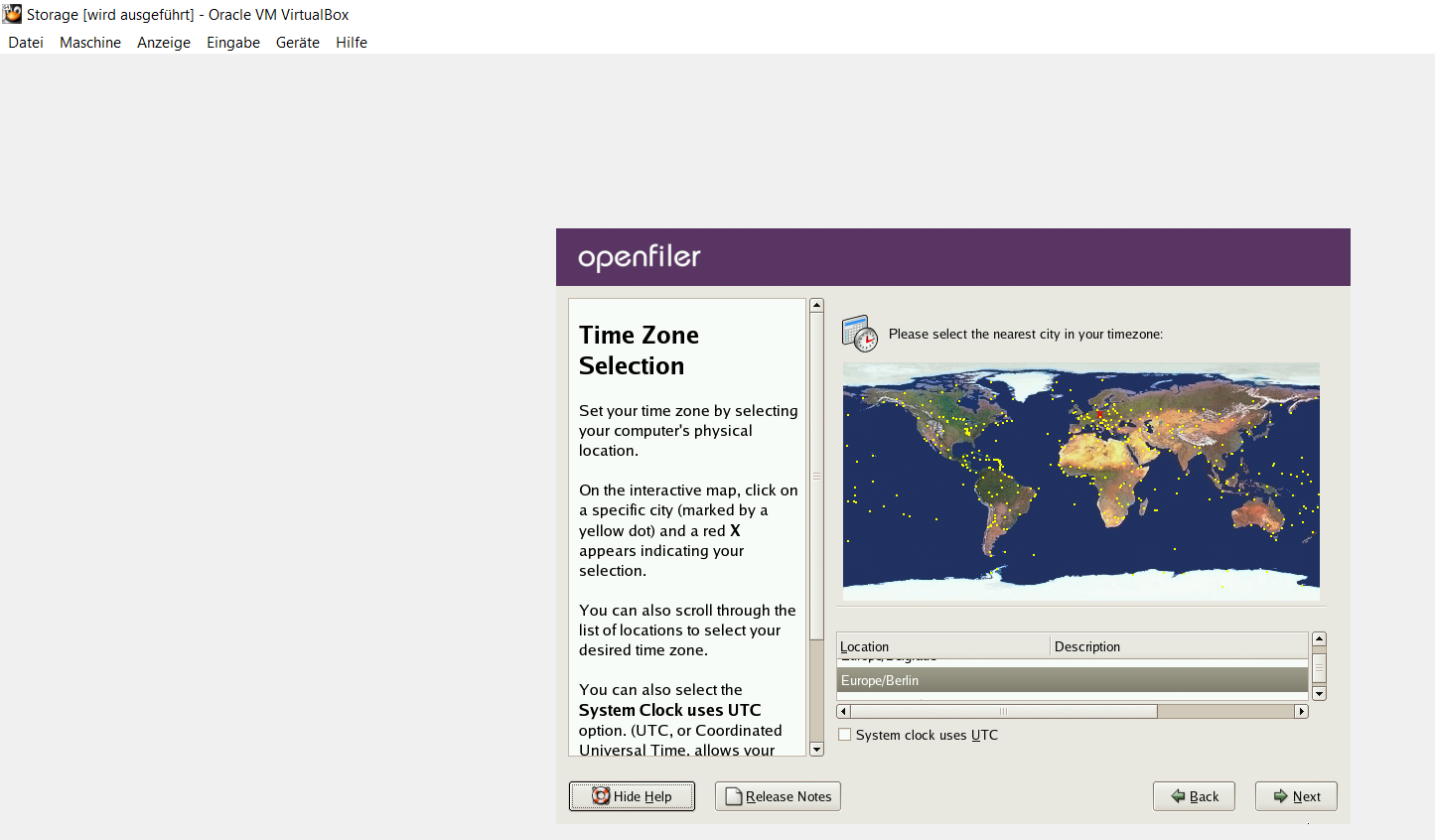
Task: Sort by Description column header
Action: (1179, 646)
